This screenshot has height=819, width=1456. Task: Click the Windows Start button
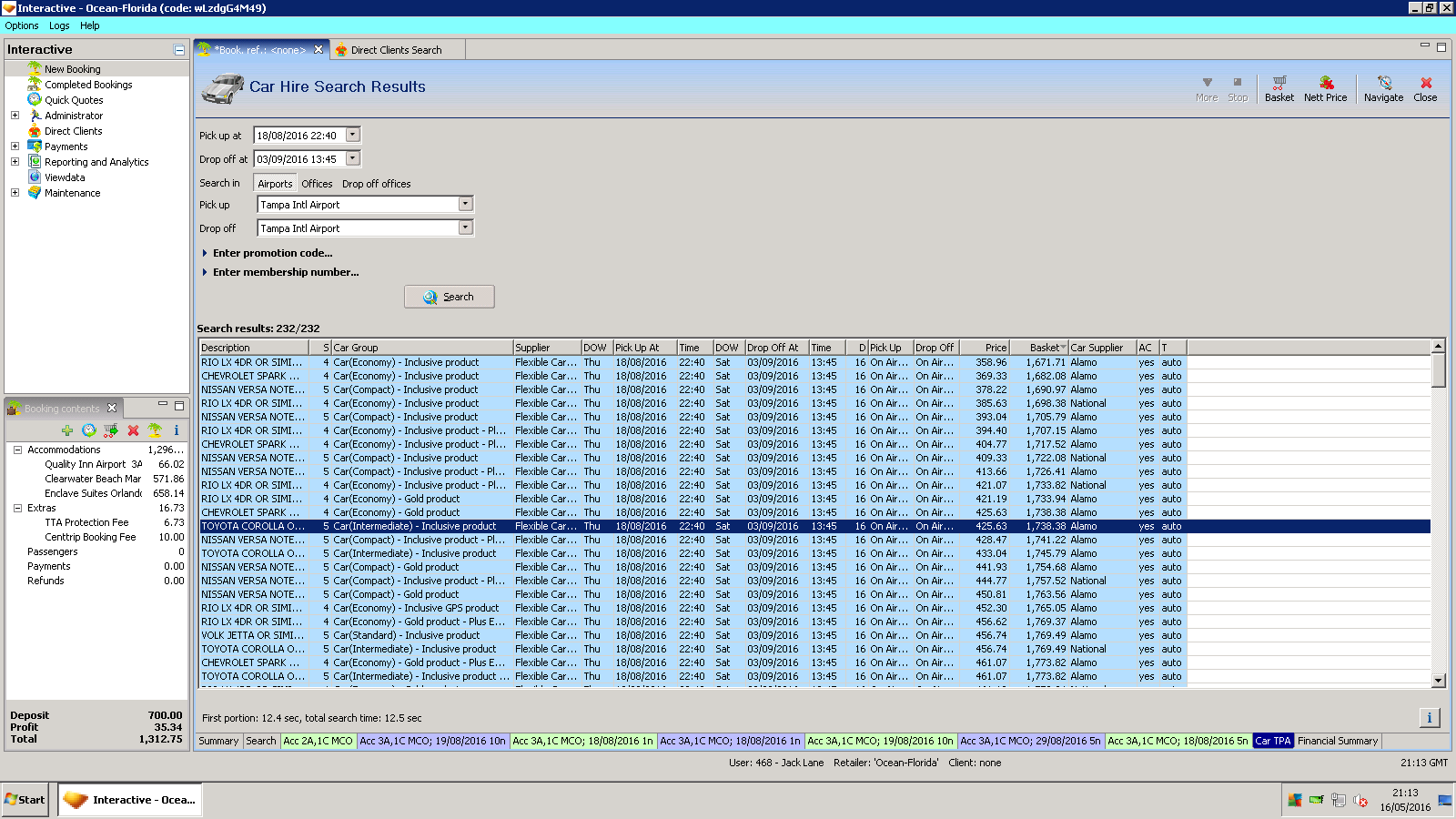pyautogui.click(x=25, y=800)
